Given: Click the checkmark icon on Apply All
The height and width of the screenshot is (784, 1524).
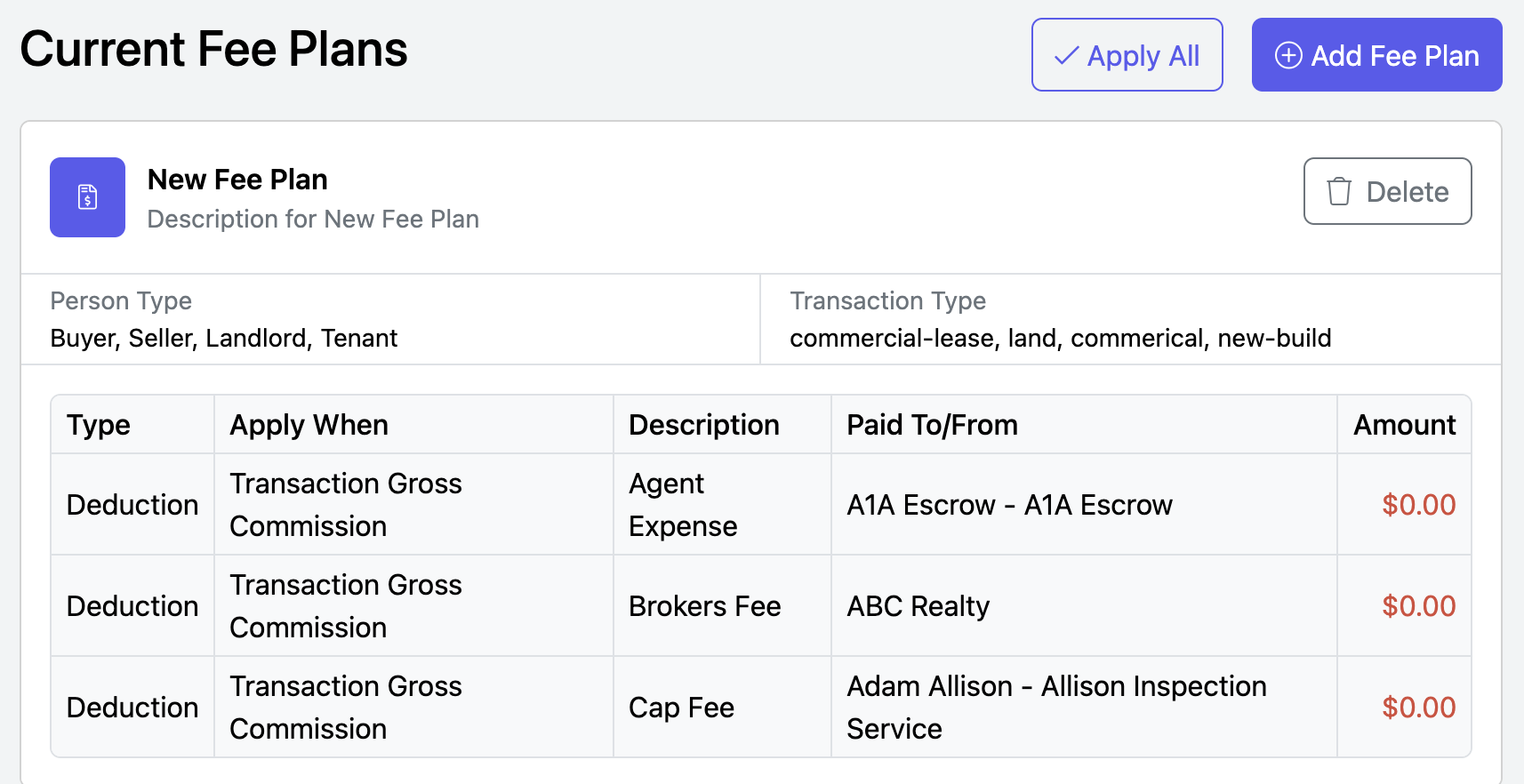Looking at the screenshot, I should point(1066,55).
